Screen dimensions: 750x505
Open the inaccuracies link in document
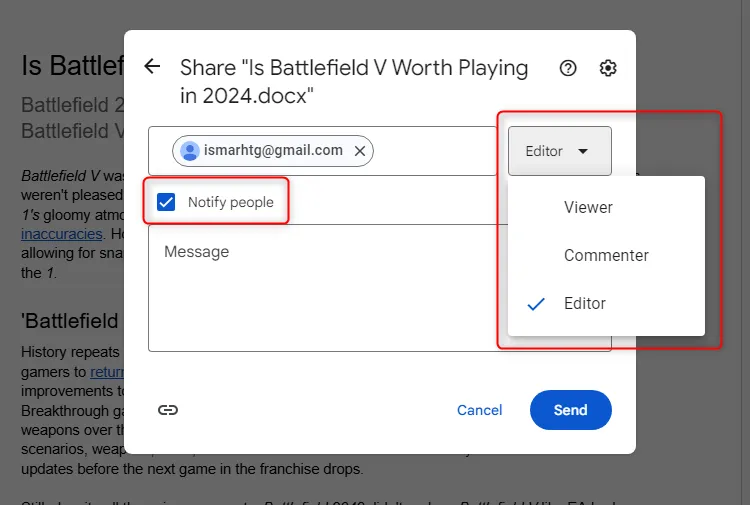pos(62,234)
